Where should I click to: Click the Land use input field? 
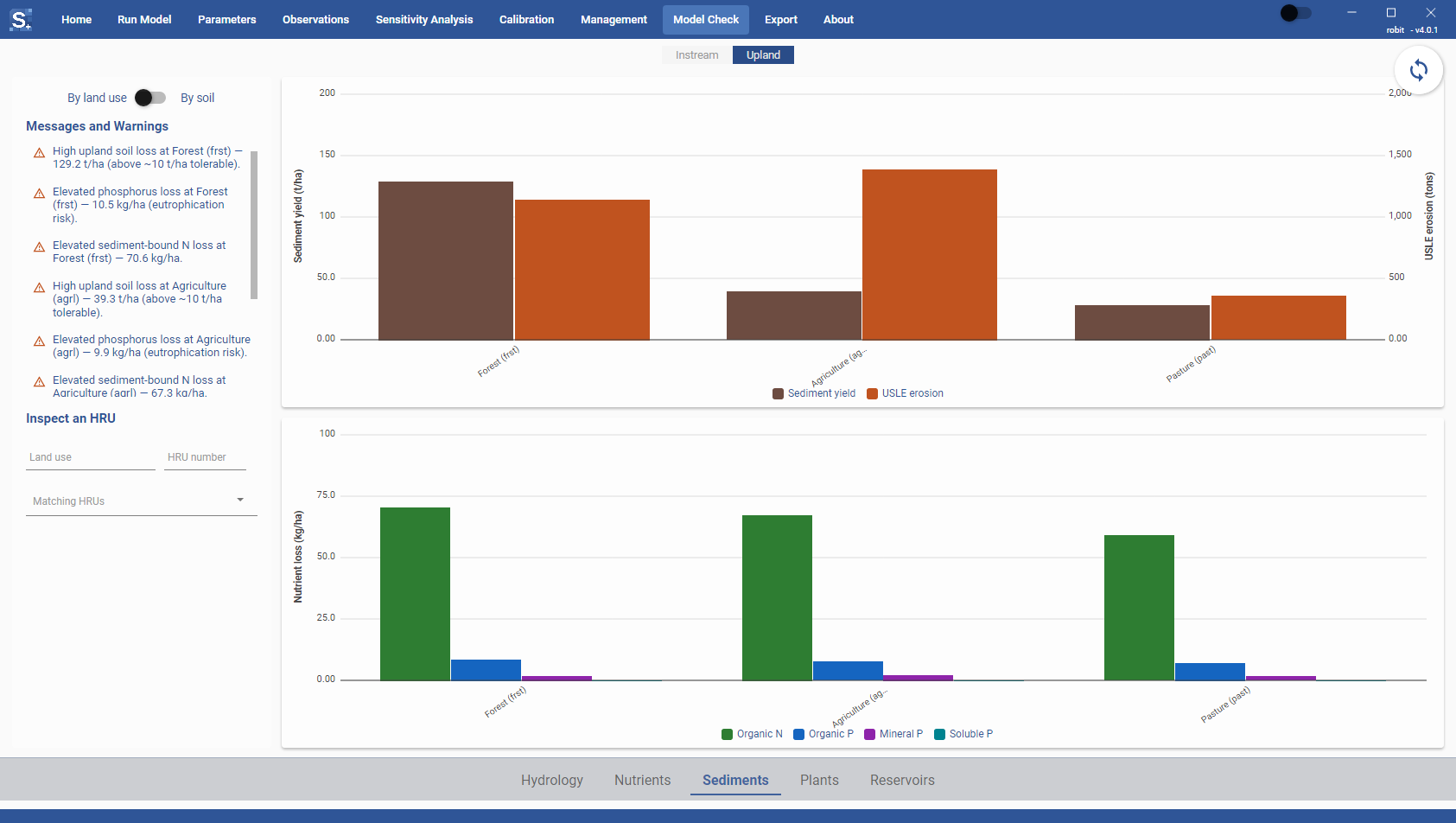(x=91, y=457)
